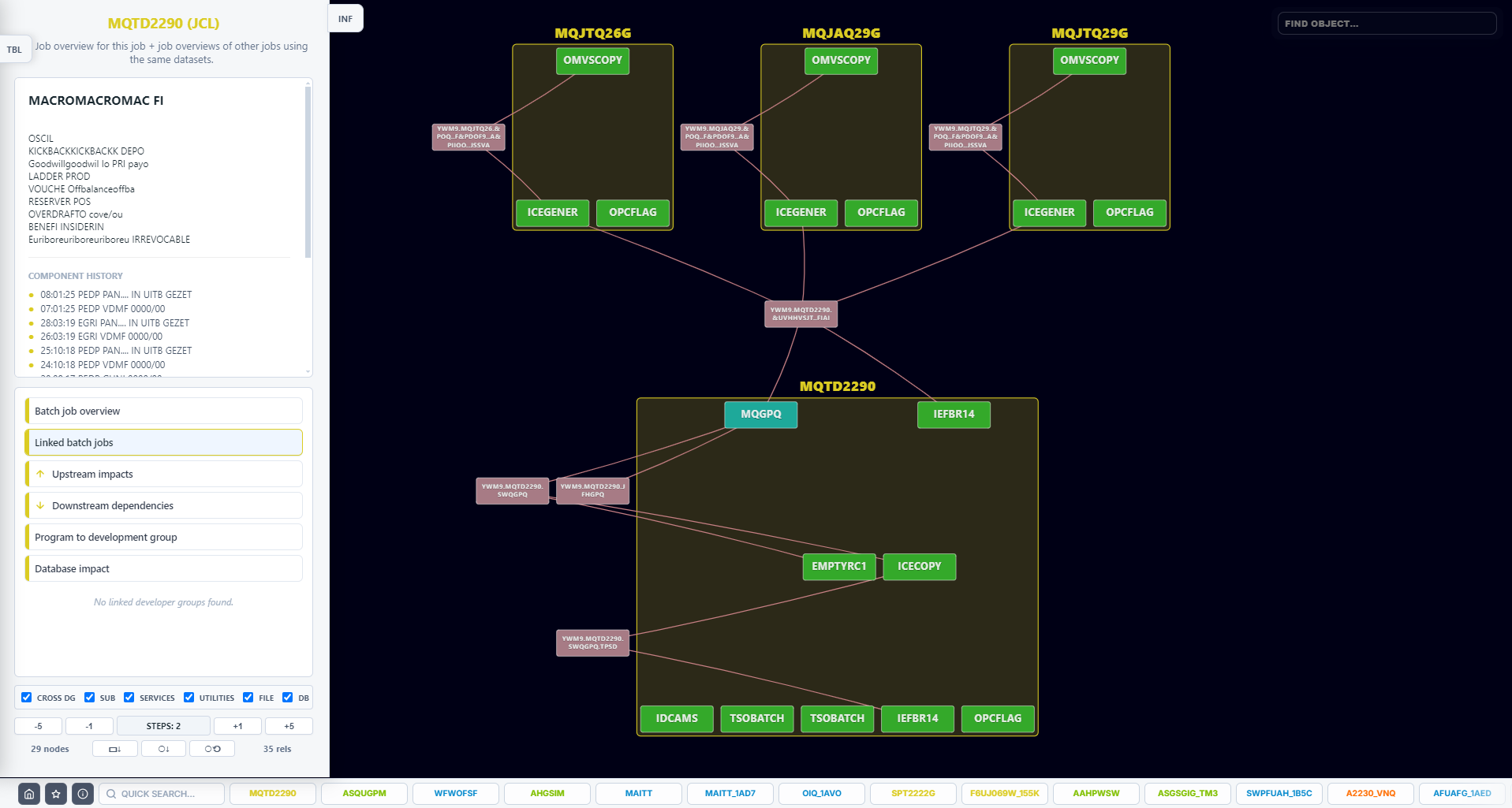Focus the Quick Search field
This screenshot has height=808, width=1512.
point(162,794)
